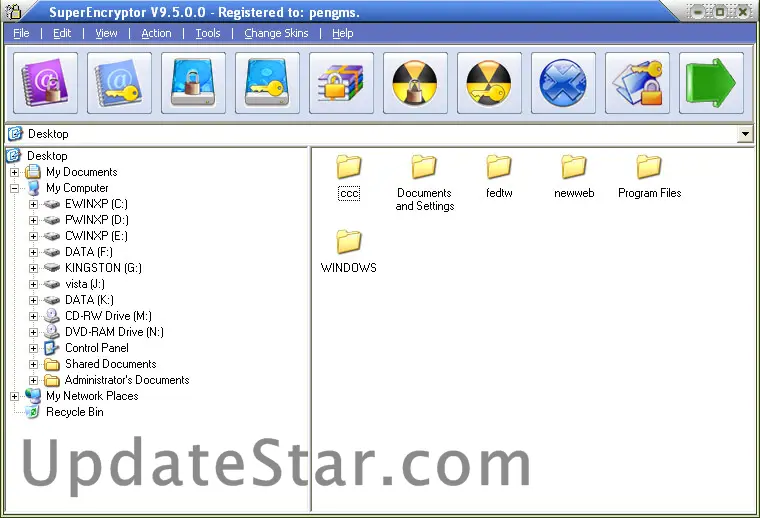Click the blue address book with key icon

[x=119, y=83]
